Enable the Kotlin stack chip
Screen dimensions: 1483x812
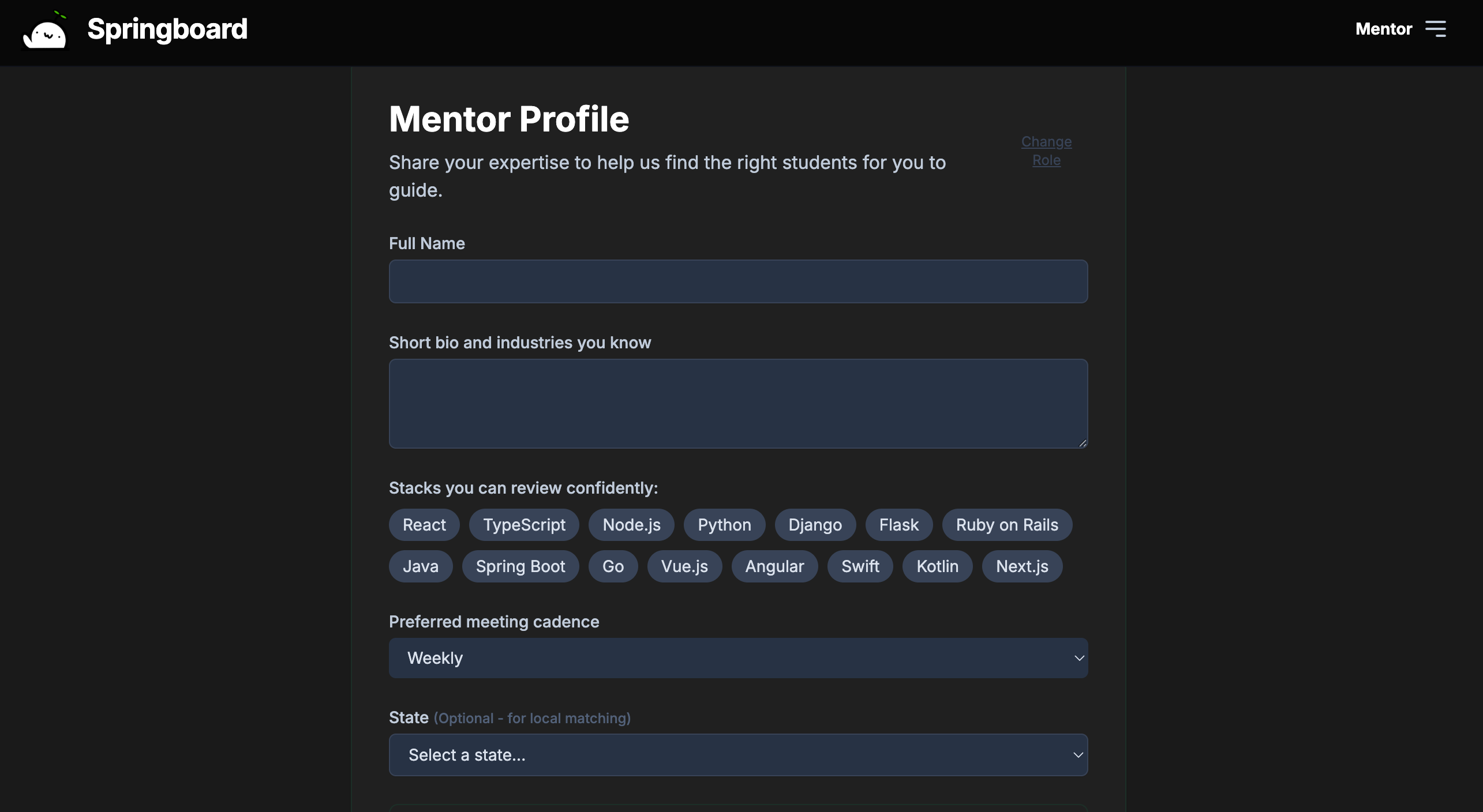937,566
